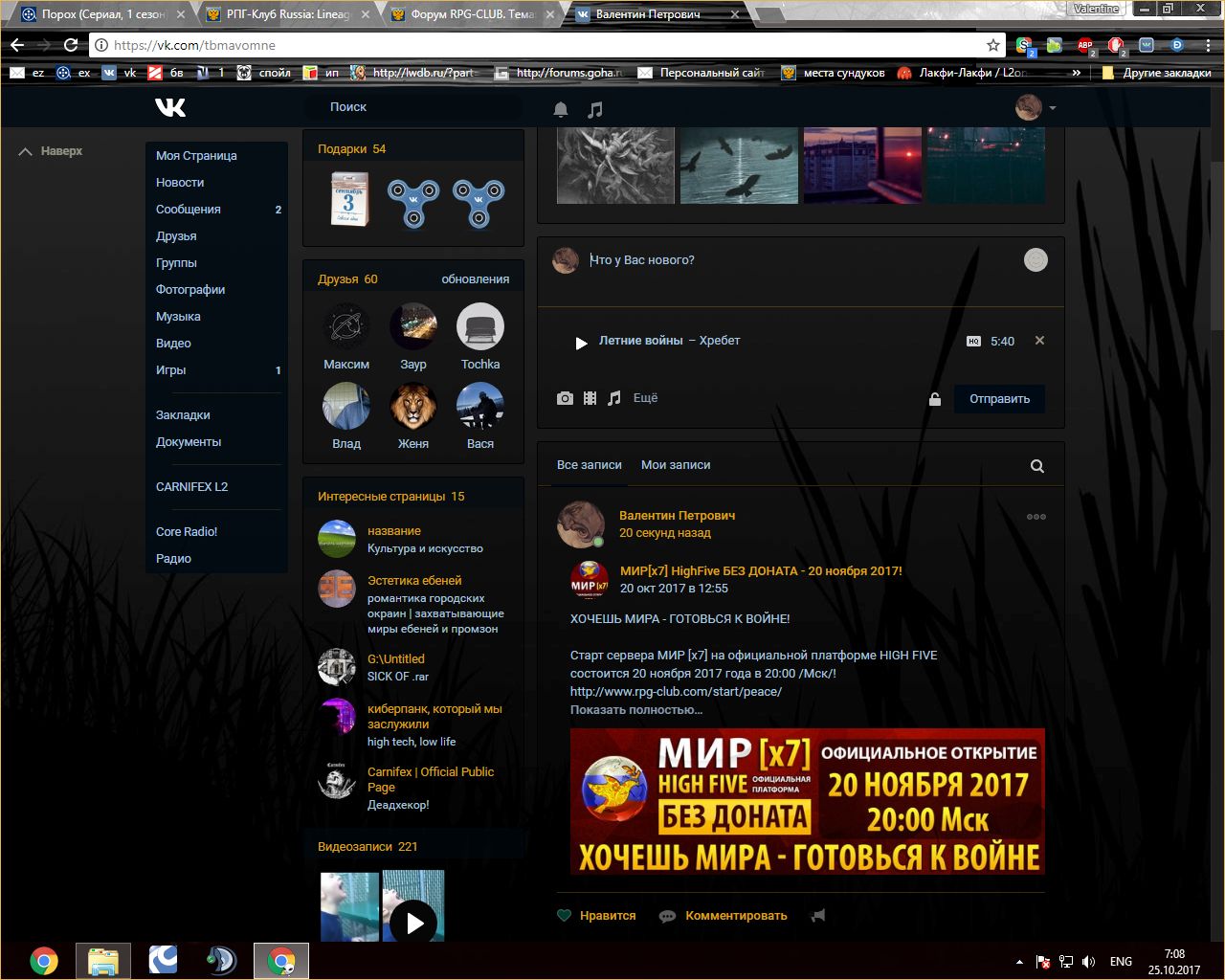Remove the attached audio track

pos(1039,341)
